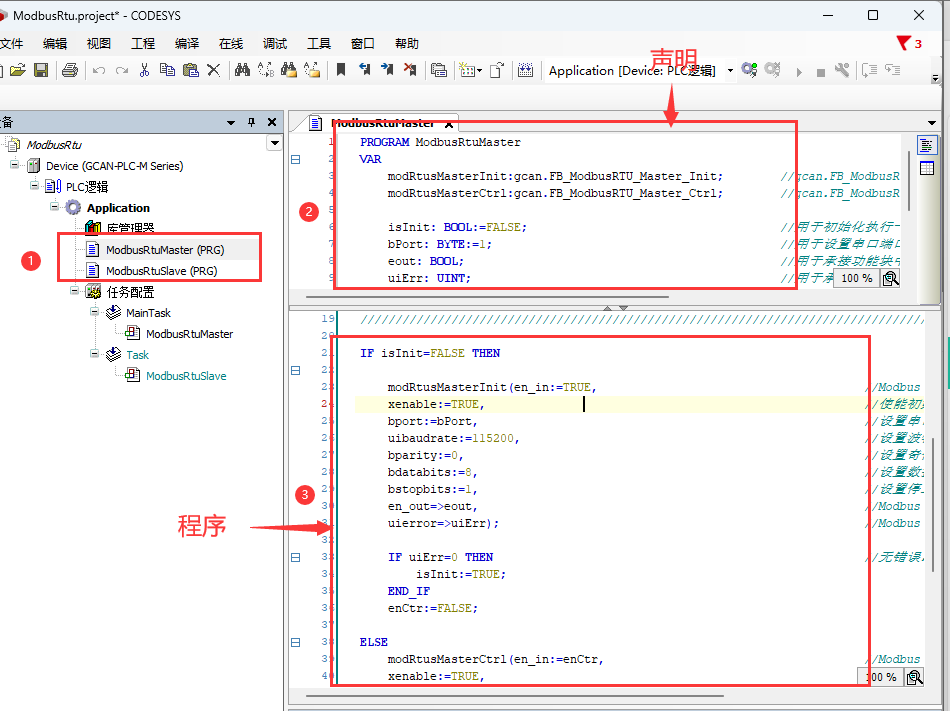Collapse the MainTask tree node
The image size is (950, 711).
96,313
